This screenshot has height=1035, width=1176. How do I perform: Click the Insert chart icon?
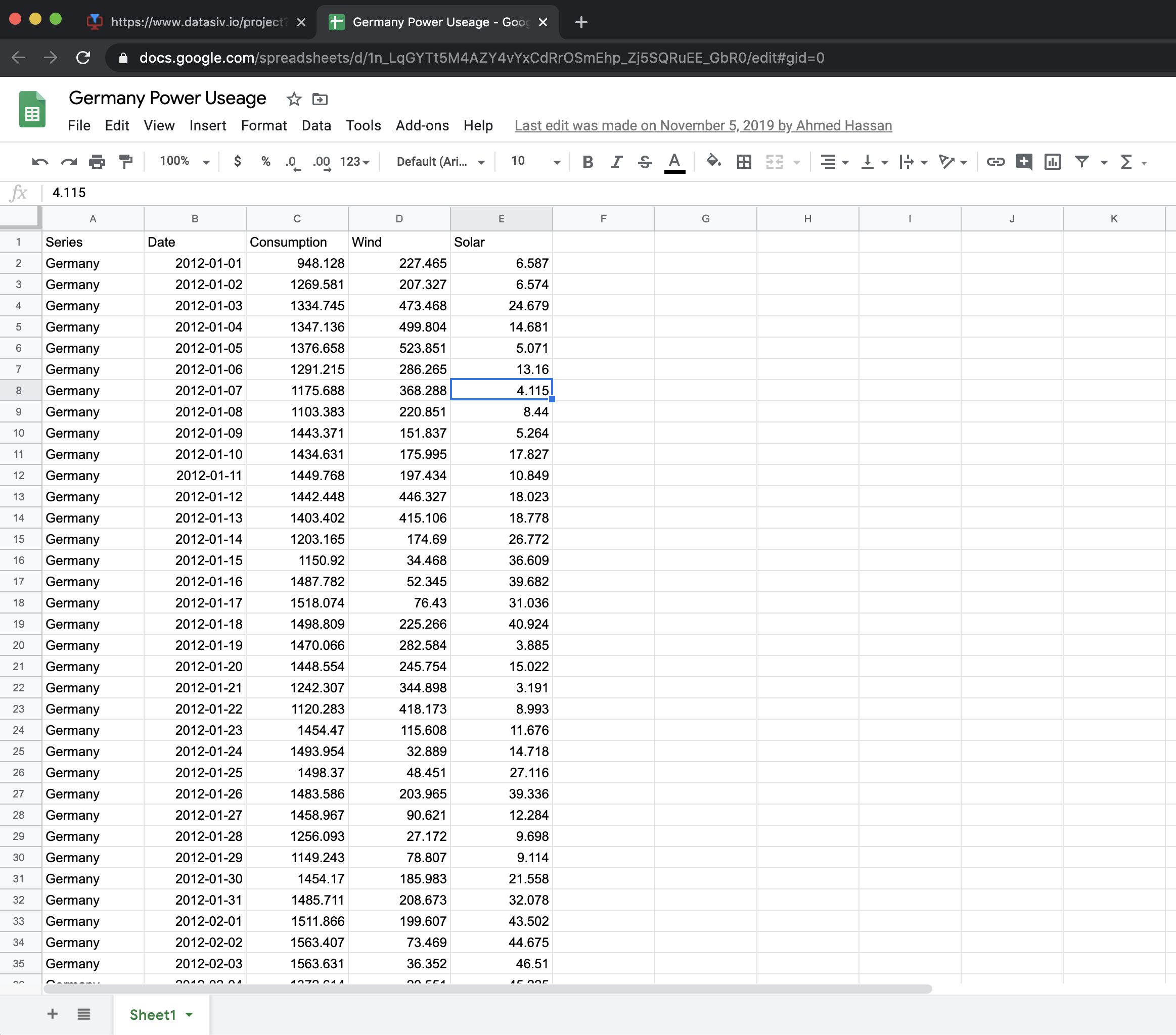(x=1052, y=162)
